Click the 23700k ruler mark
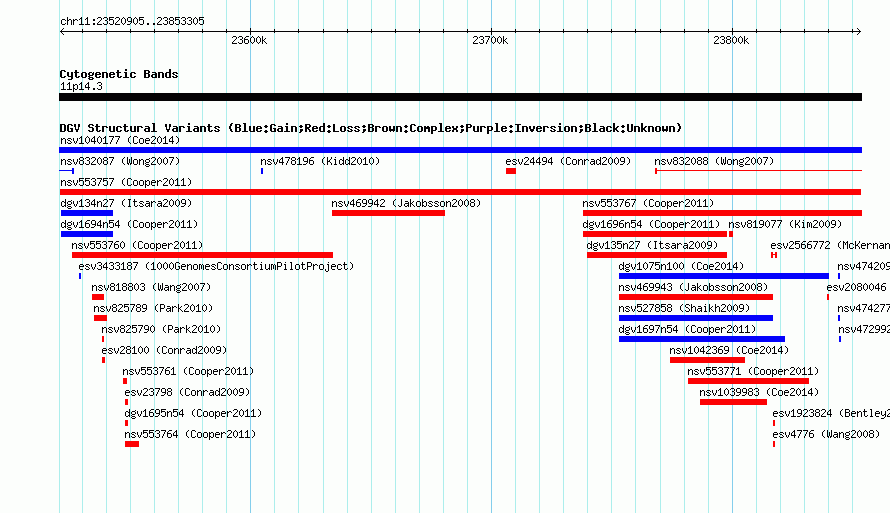This screenshot has height=513, width=890. (490, 40)
